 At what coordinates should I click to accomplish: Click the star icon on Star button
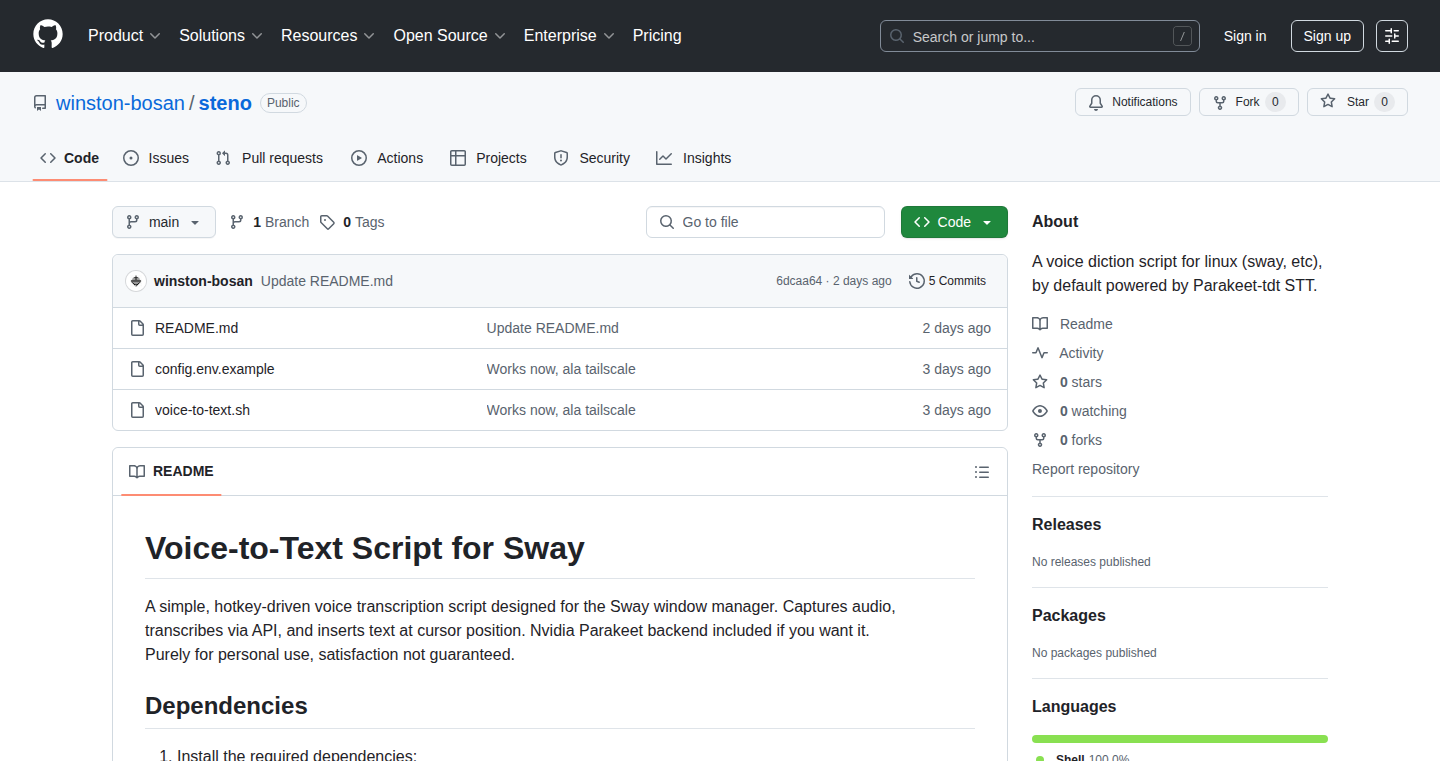tap(1328, 102)
